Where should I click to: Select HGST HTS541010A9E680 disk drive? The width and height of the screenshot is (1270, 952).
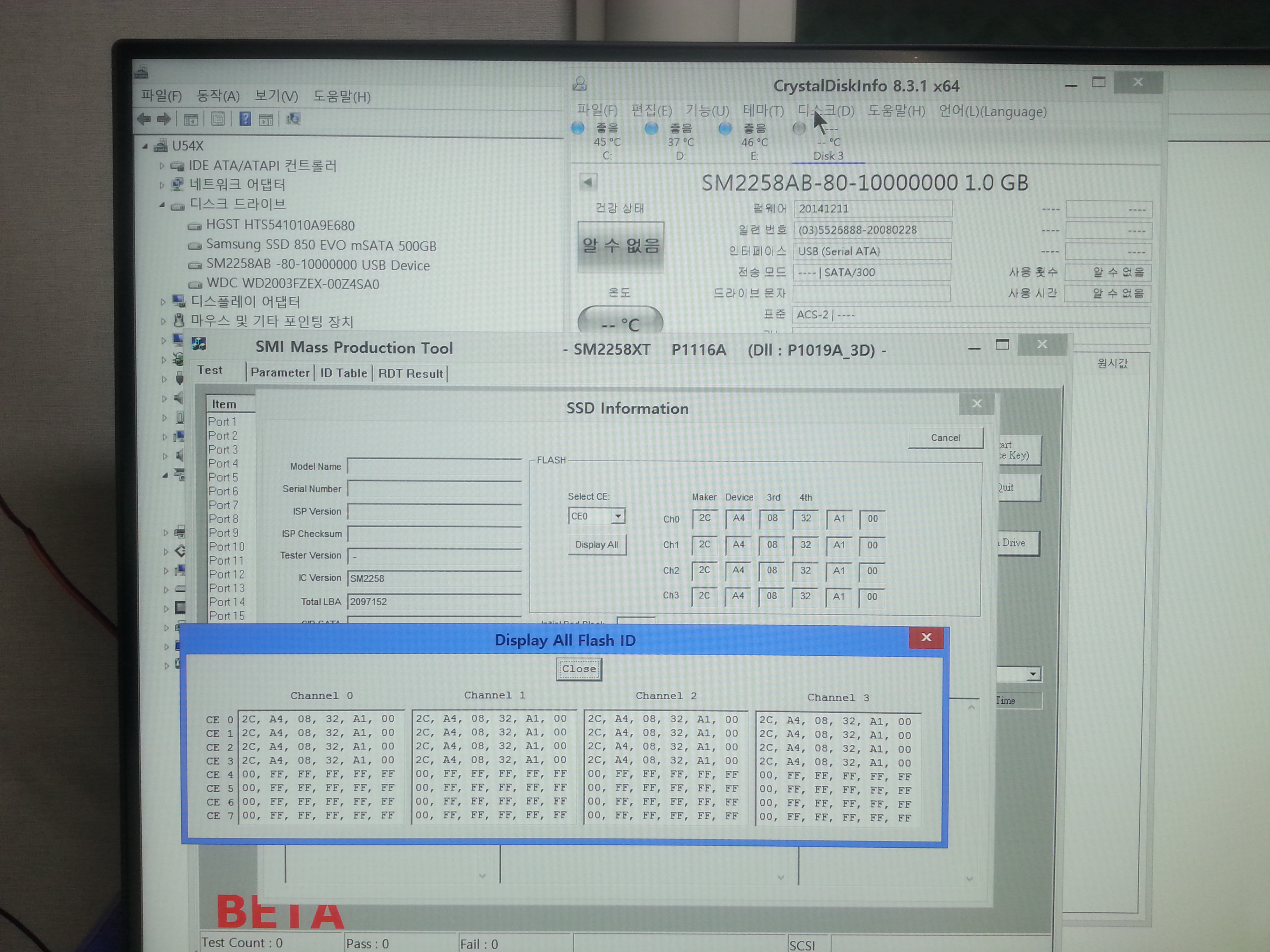280,226
